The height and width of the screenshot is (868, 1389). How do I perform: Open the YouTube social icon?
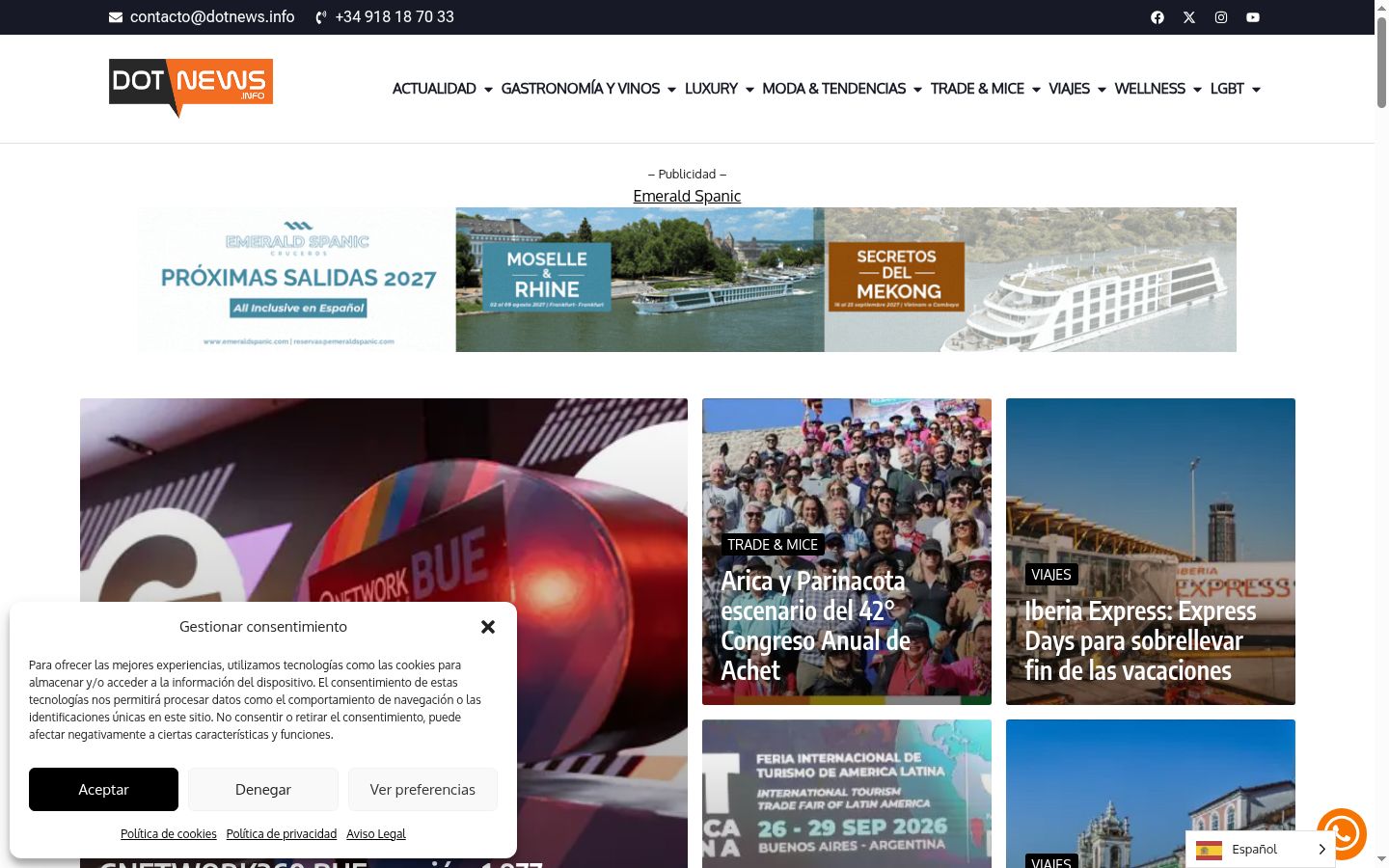1253,17
